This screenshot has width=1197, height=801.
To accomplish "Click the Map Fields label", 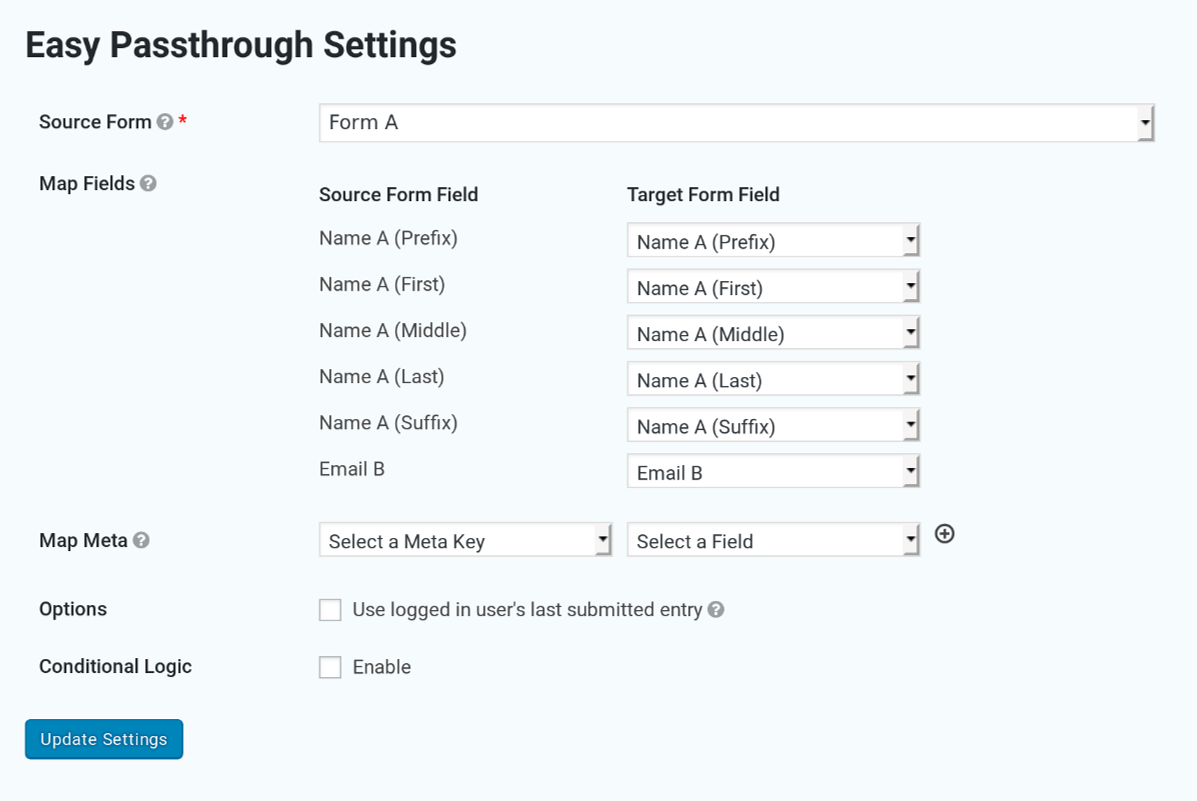I will [x=87, y=183].
